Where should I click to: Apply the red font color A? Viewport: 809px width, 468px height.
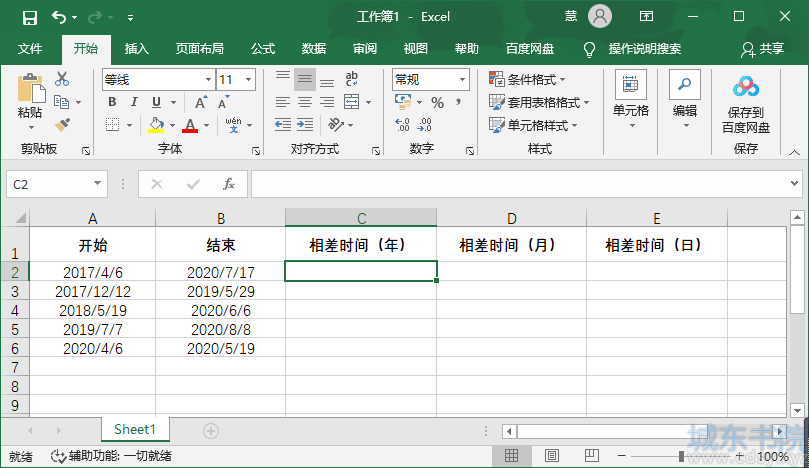tap(190, 125)
